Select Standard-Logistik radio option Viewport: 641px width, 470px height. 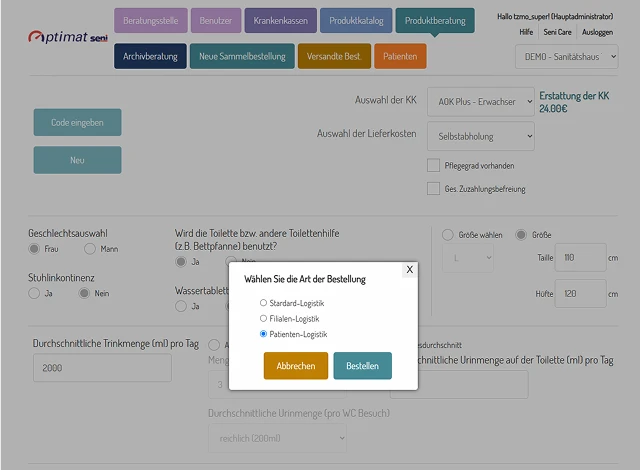click(263, 303)
